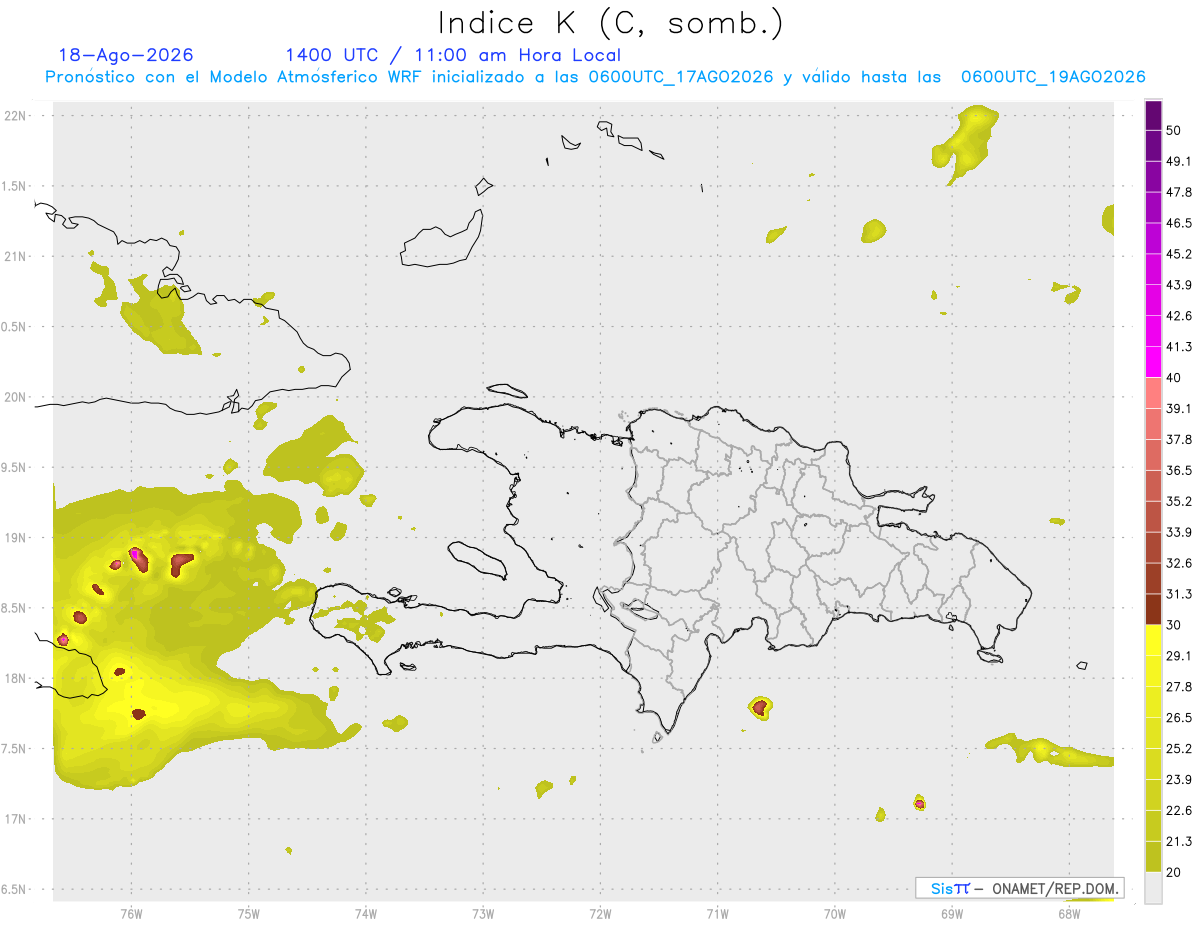This screenshot has height=927, width=1200.
Task: Click the '75W' longitude label
Action: coord(248,913)
